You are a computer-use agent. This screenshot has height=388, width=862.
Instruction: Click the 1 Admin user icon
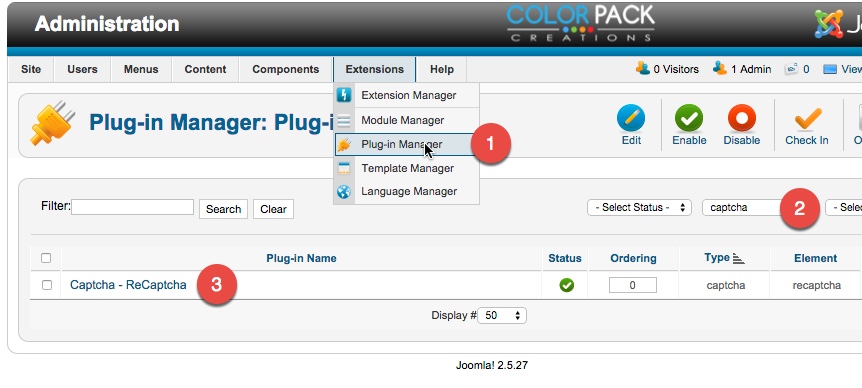[x=720, y=69]
